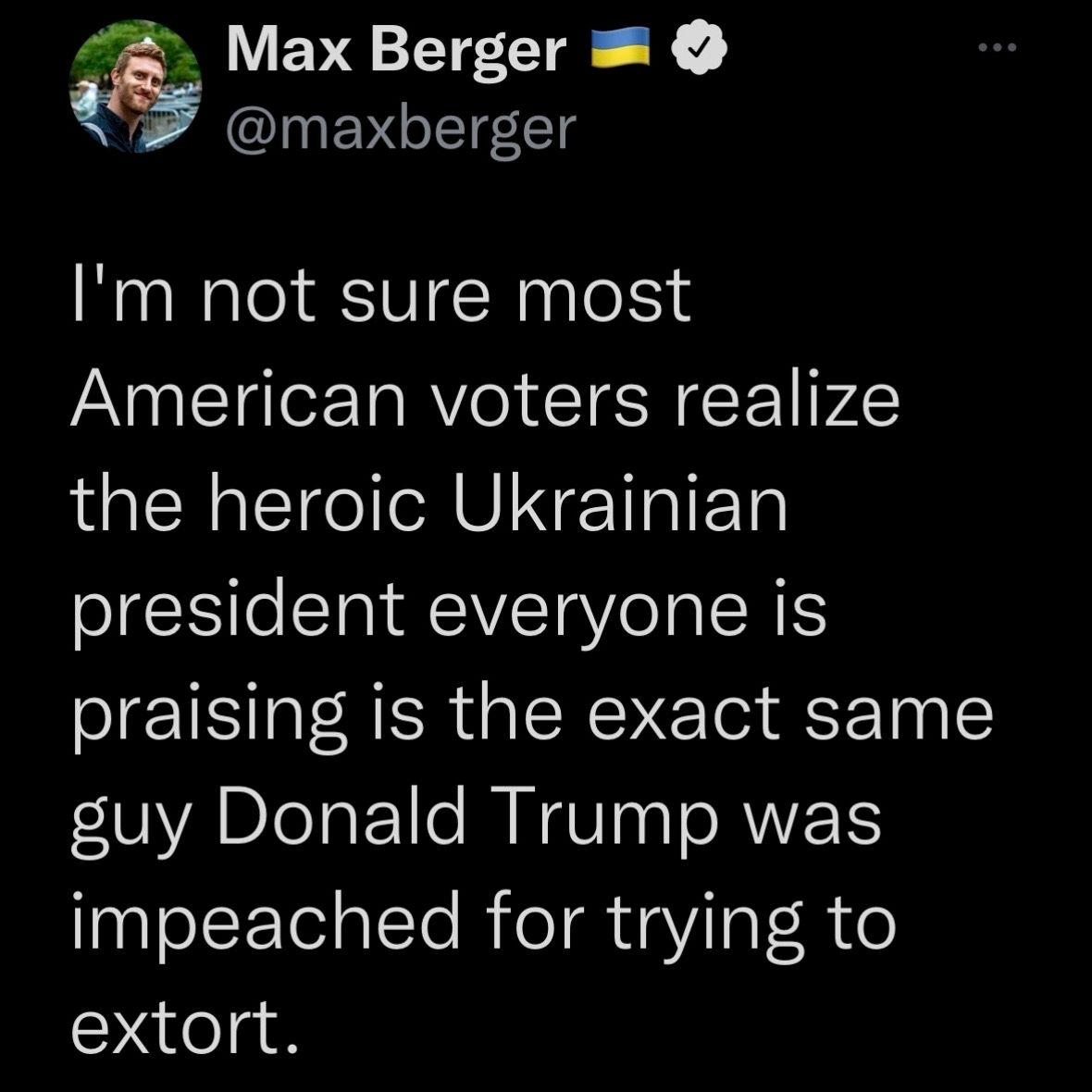1092x1092 pixels.
Task: Select the line 'impeached for trying to'
Action: (x=481, y=923)
